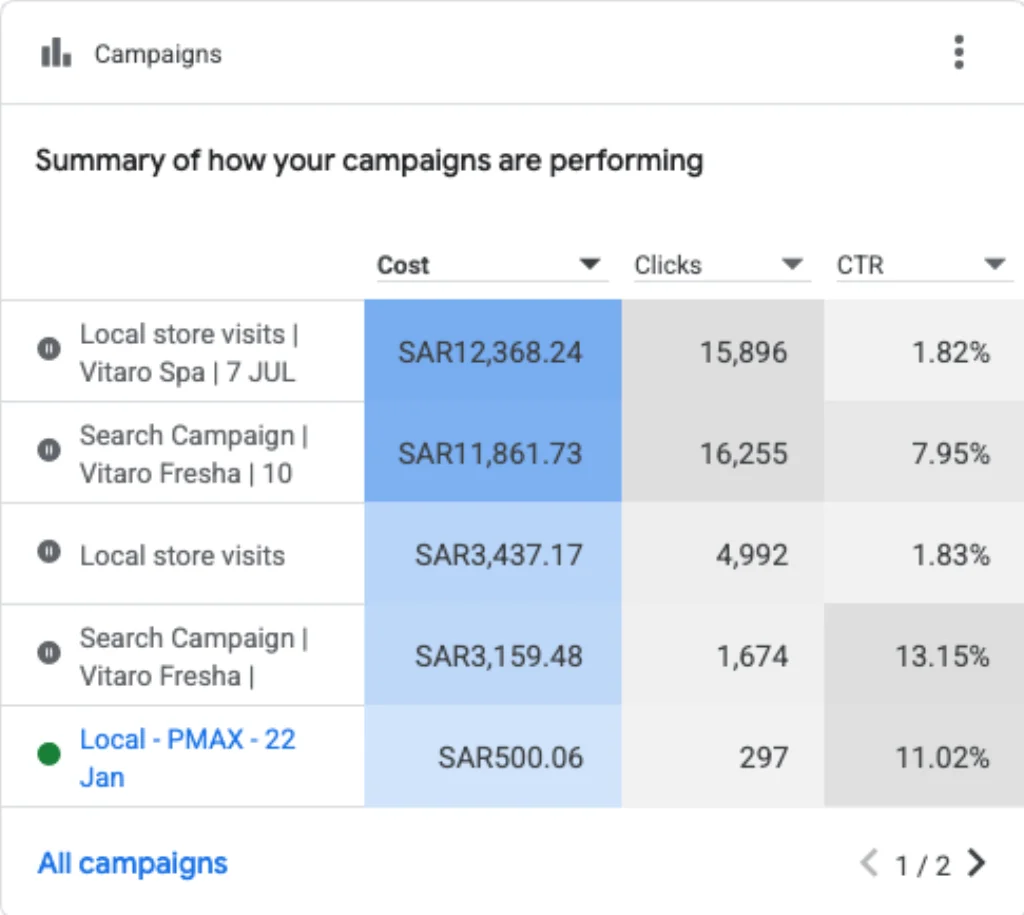
Task: Click green enabled status dot for PMAX campaign
Action: coord(49,754)
